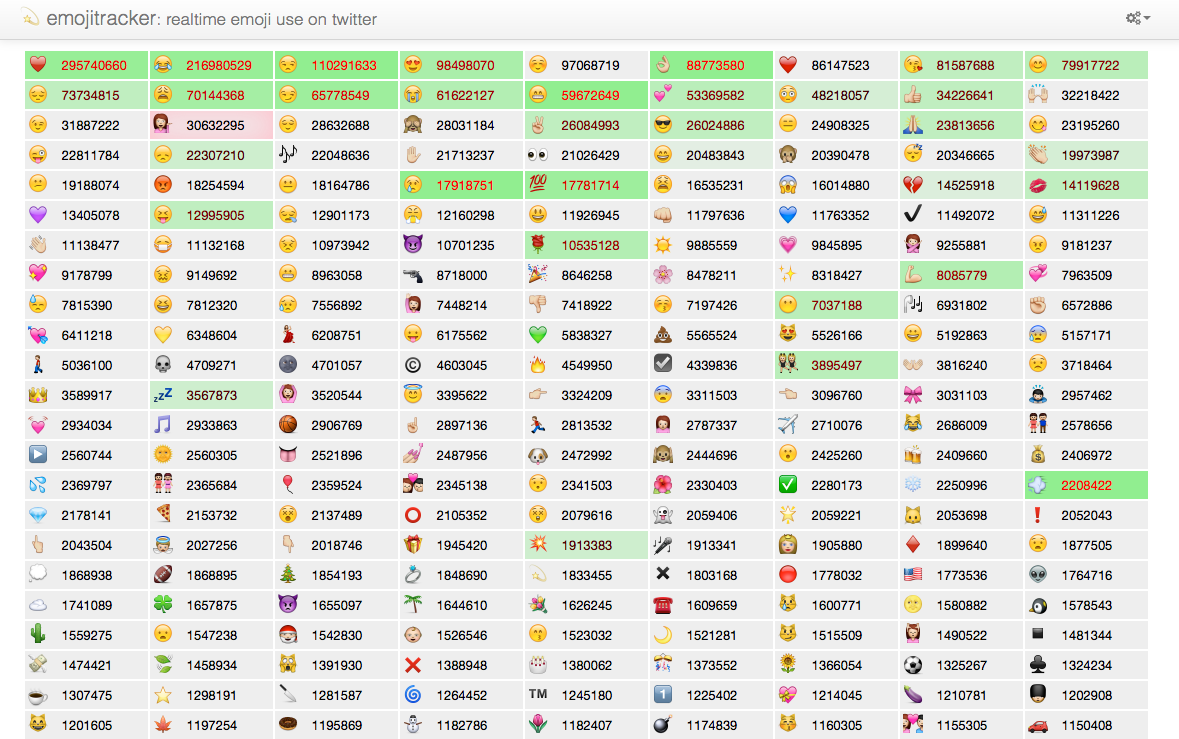Click the count 216980529
Viewport: 1179px width, 739px height.
219,65
